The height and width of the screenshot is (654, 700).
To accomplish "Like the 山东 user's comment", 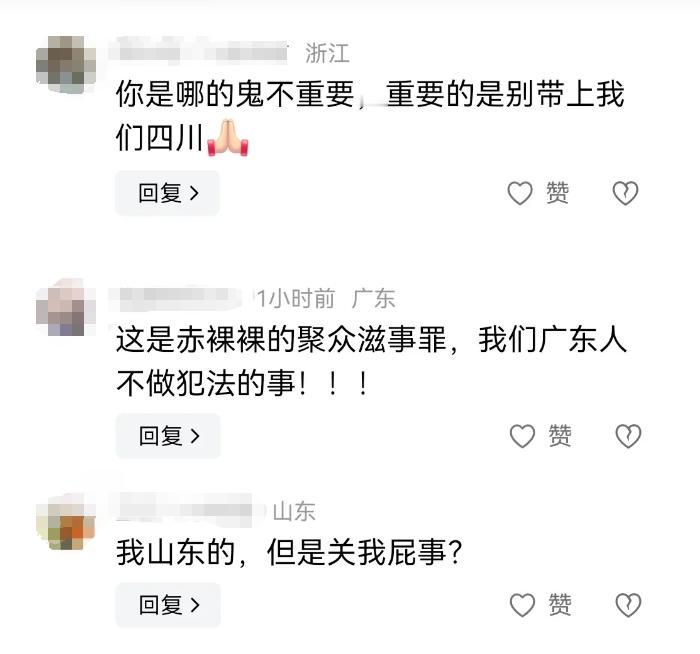I will (x=522, y=605).
